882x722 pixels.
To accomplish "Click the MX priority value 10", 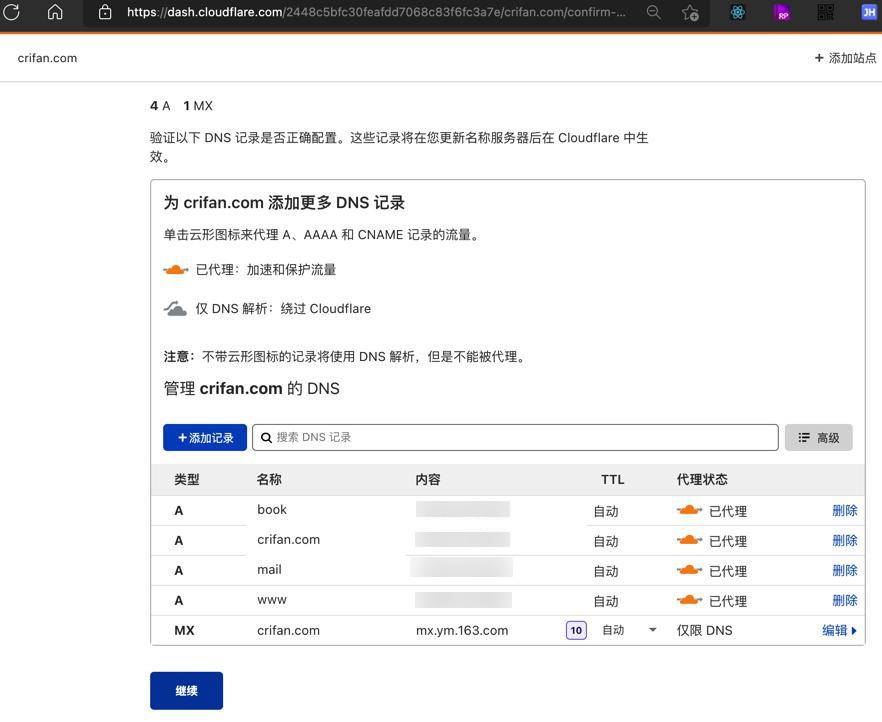I will coord(576,630).
